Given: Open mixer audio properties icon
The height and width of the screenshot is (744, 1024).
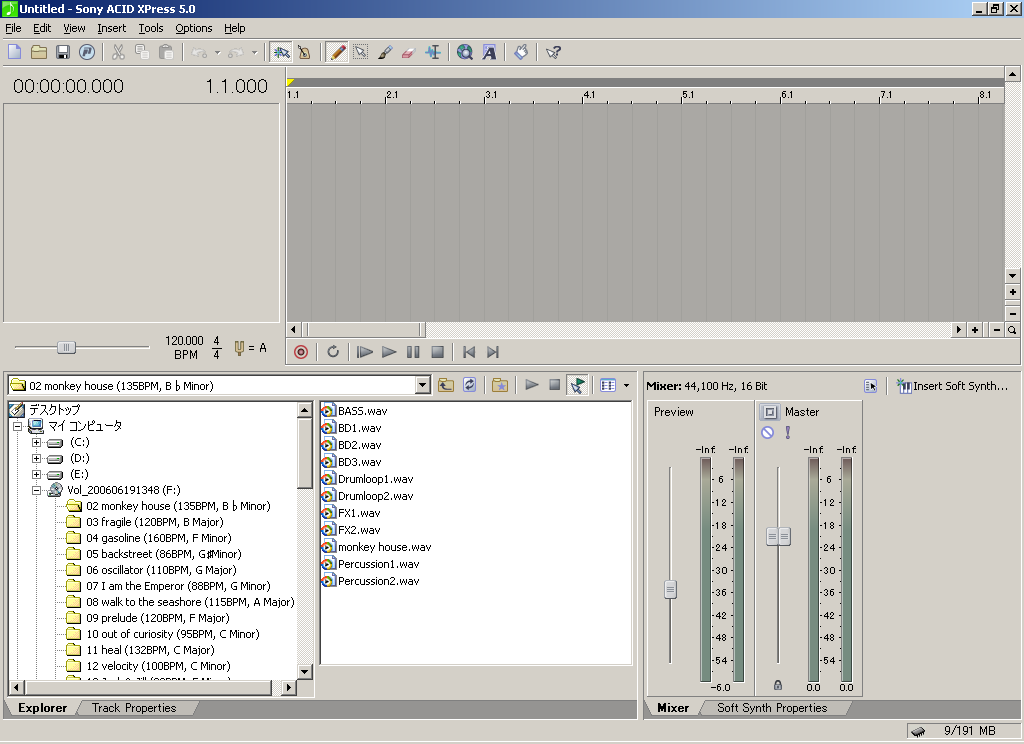Looking at the screenshot, I should pos(871,386).
